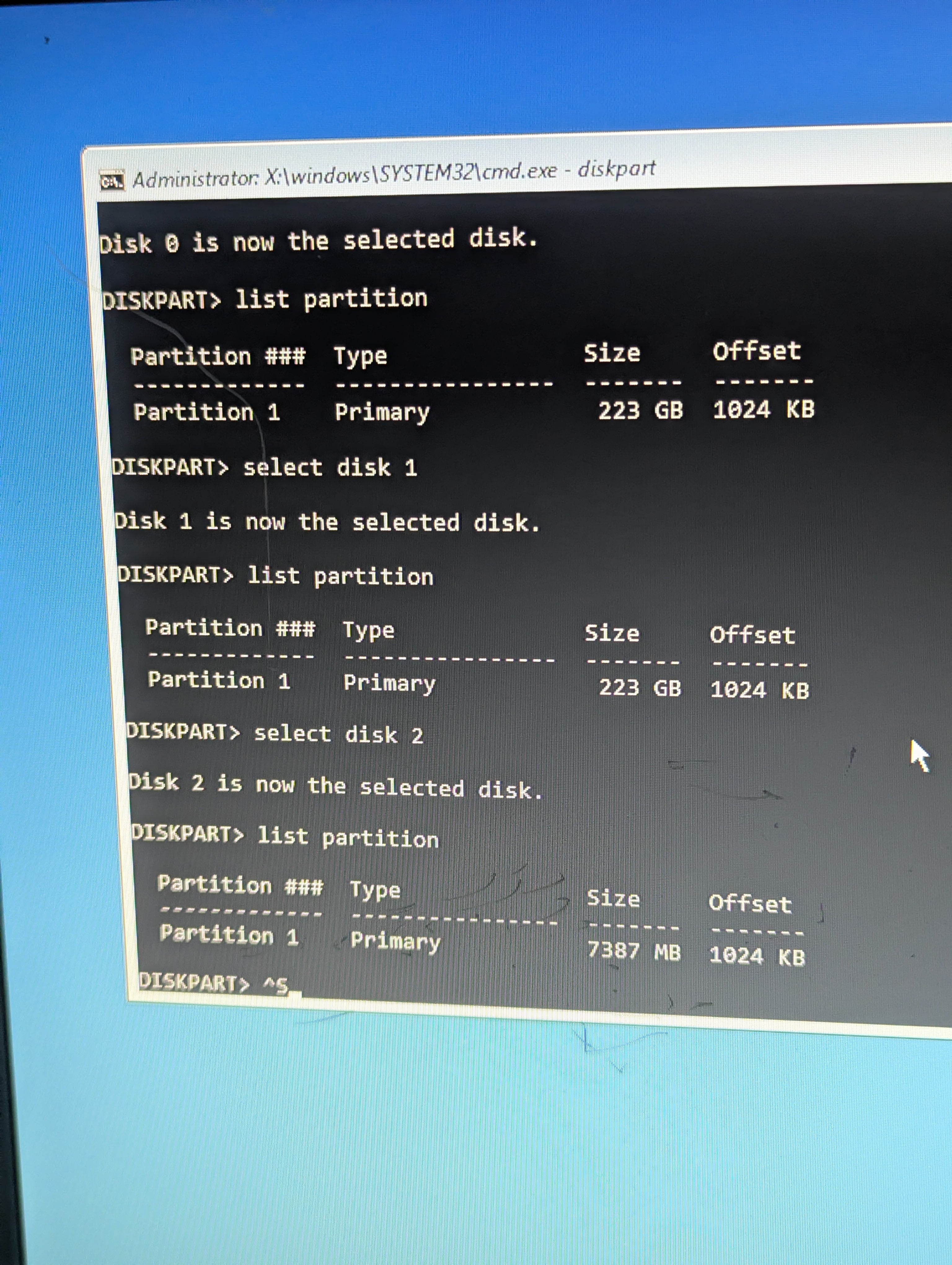
Task: Click the command 'select disk 1'
Action: point(331,467)
